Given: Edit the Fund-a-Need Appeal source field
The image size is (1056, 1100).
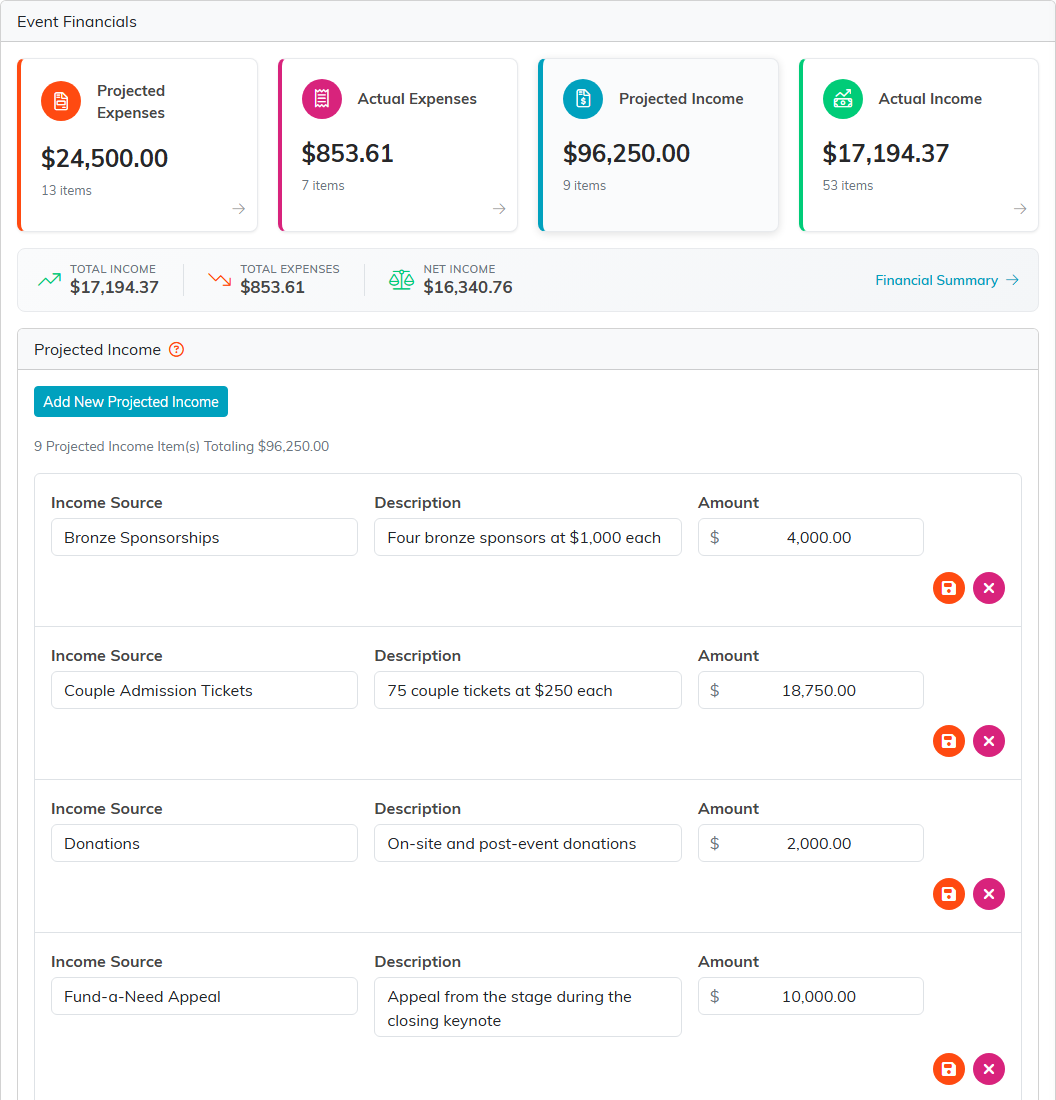Looking at the screenshot, I should [204, 996].
